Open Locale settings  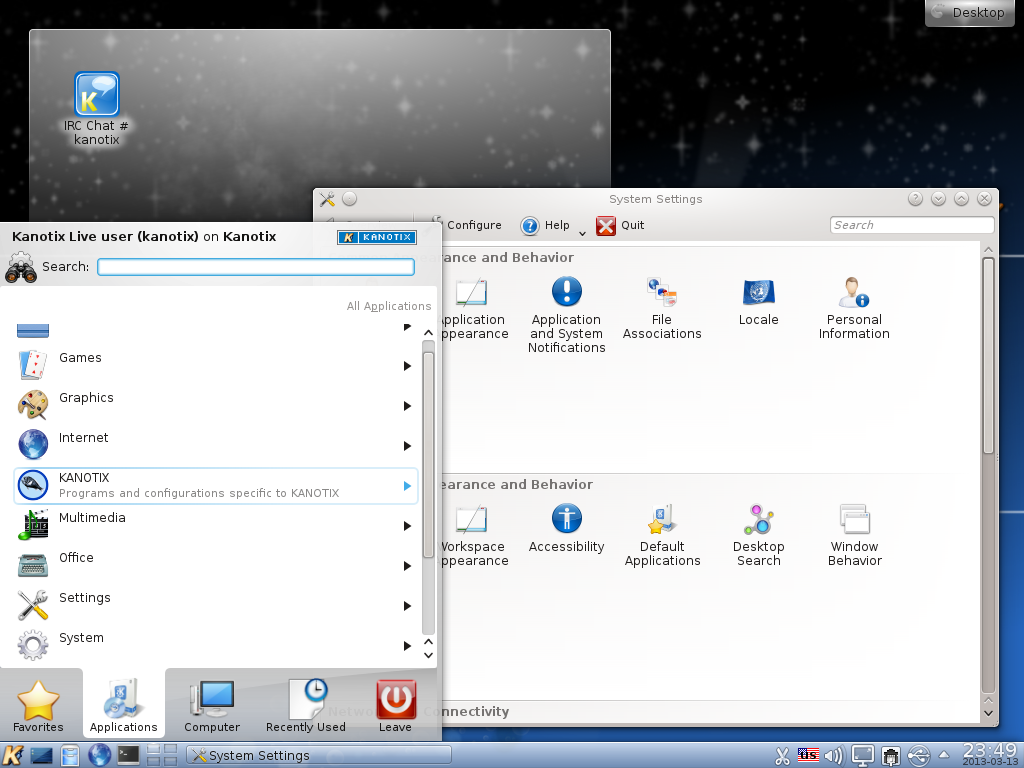[x=758, y=302]
